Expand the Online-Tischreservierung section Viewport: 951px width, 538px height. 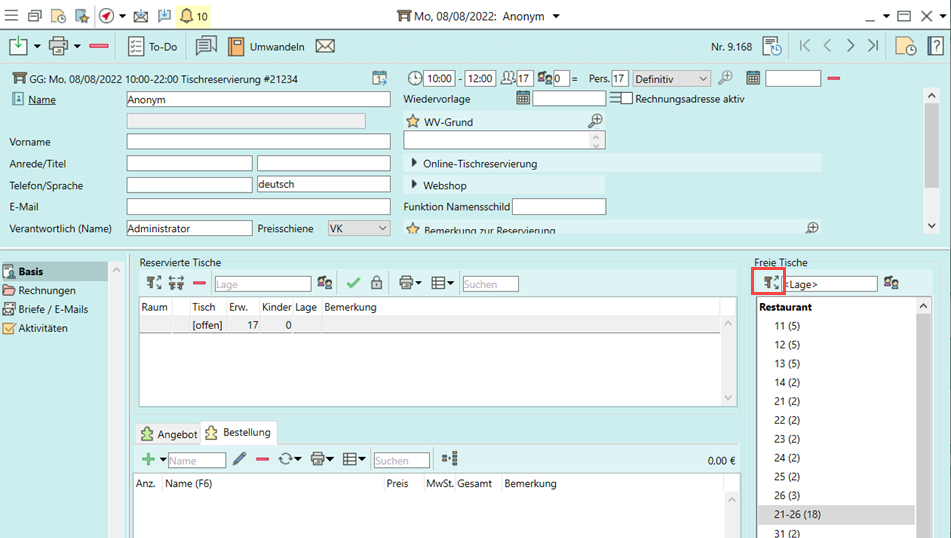414,163
